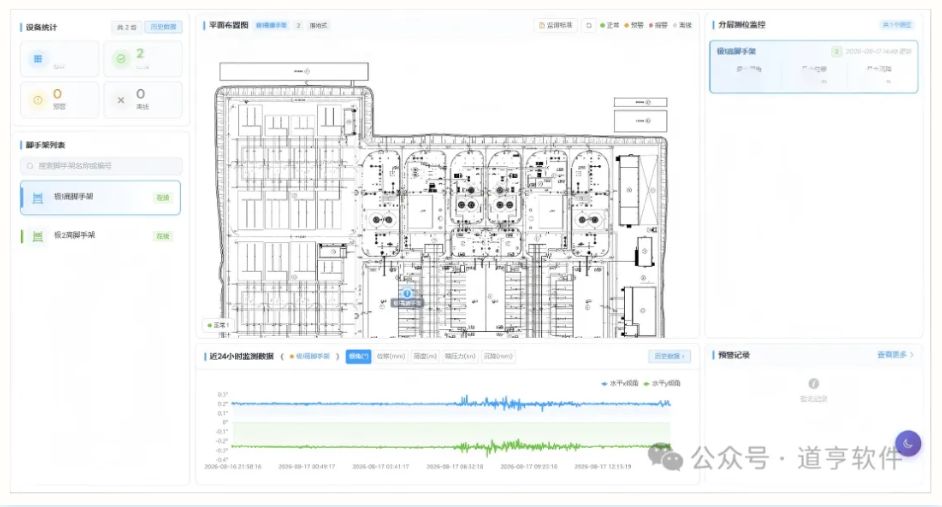
Task: Open 历史数据 in the 24-hour data panel
Action: point(669,356)
